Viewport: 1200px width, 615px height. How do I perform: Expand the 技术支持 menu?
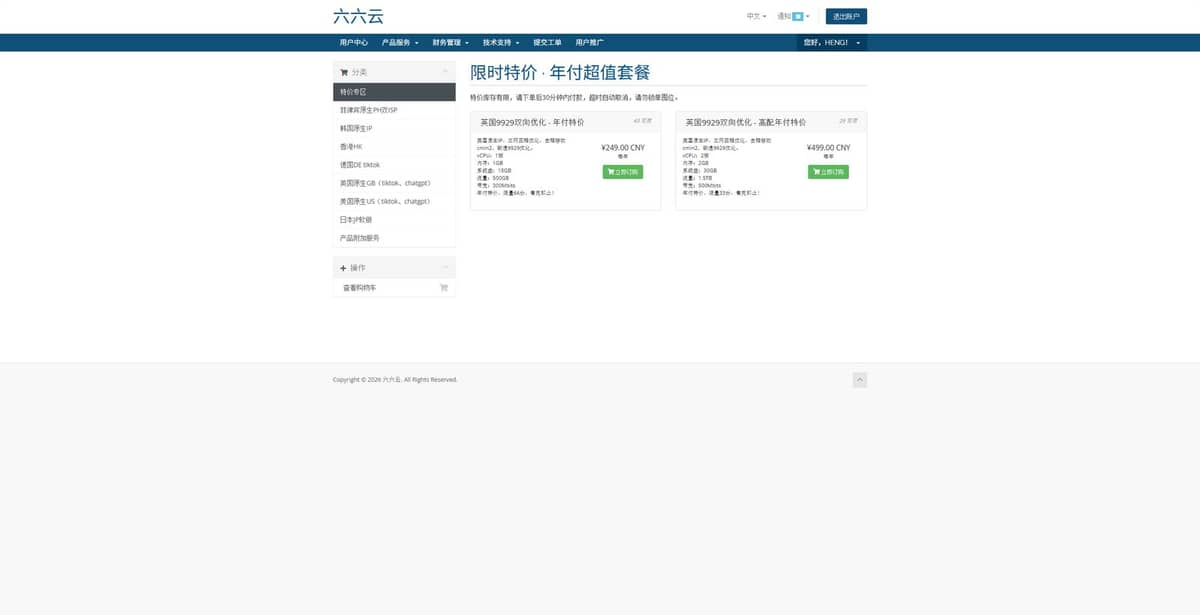click(501, 43)
